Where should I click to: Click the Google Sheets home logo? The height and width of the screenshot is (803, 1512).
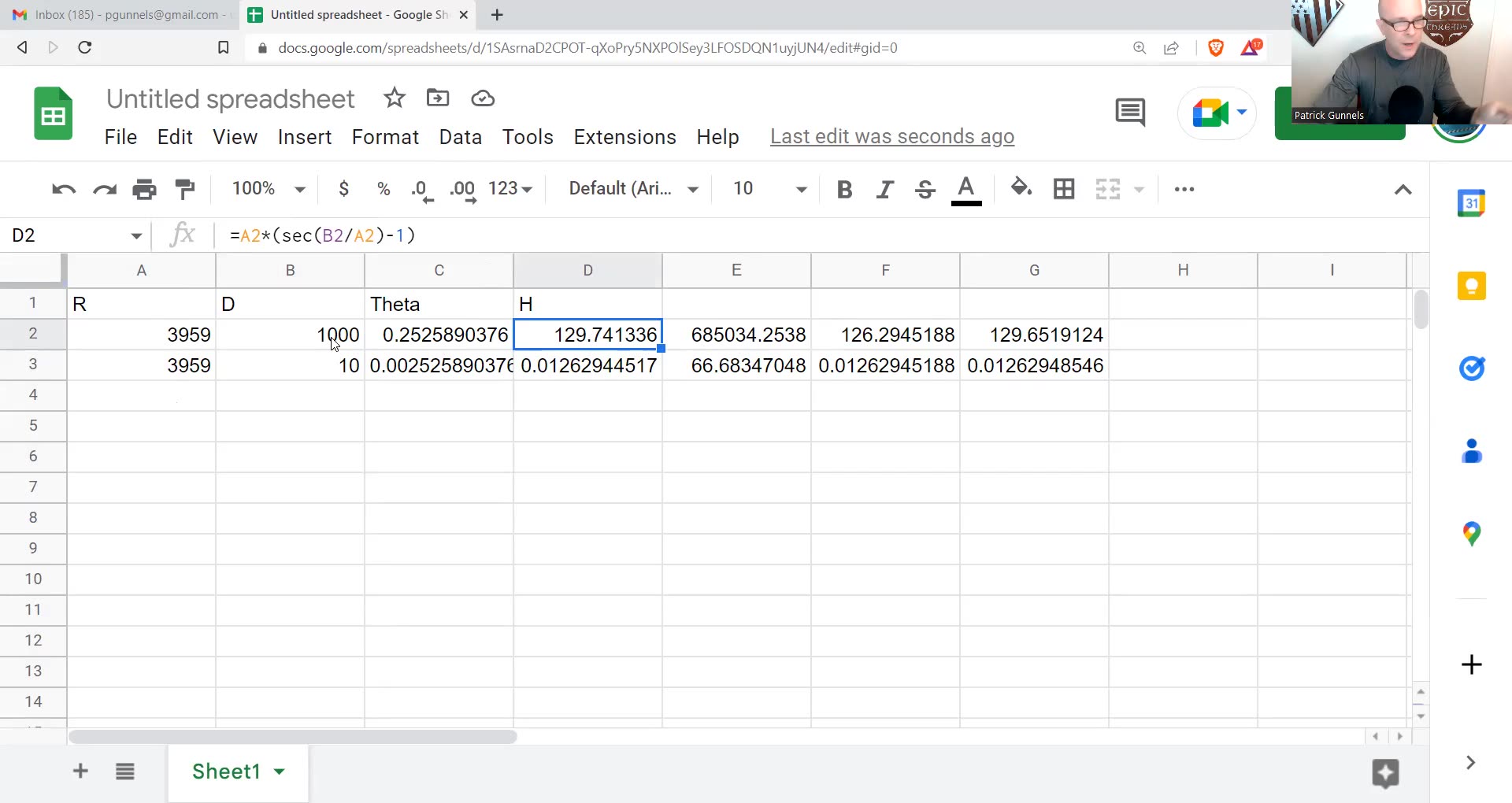54,114
